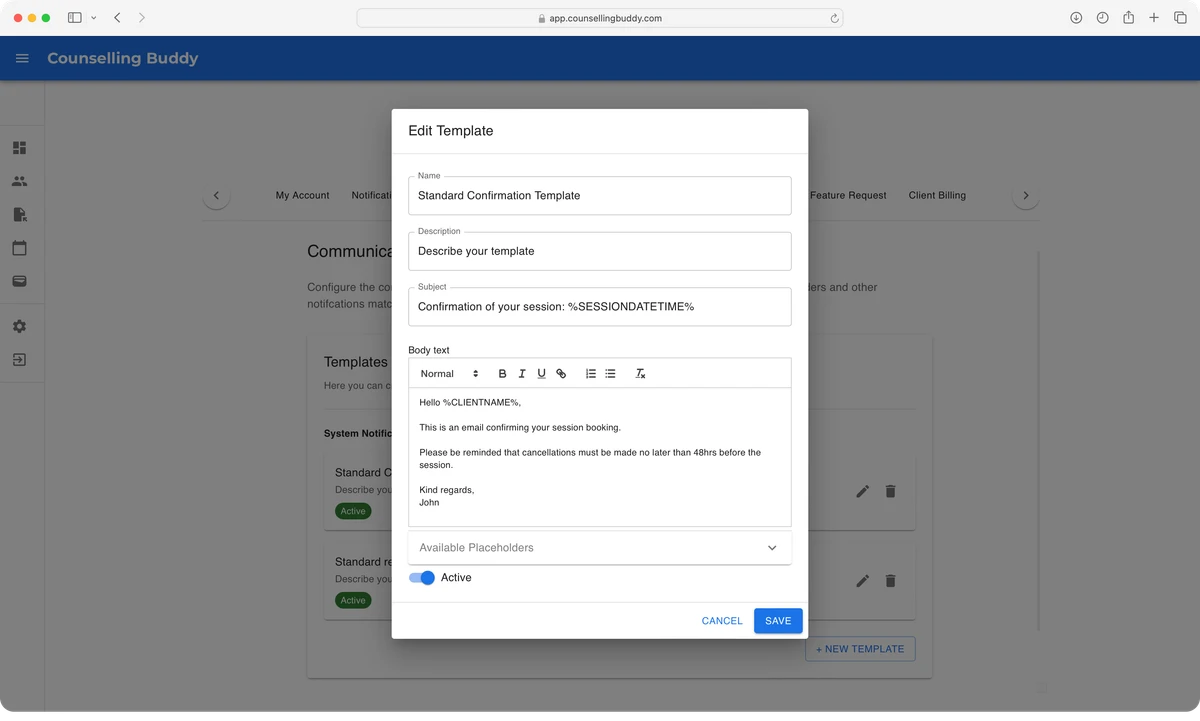Click into the Subject input field
Screen dimensions: 1200x721
pyautogui.click(x=600, y=307)
